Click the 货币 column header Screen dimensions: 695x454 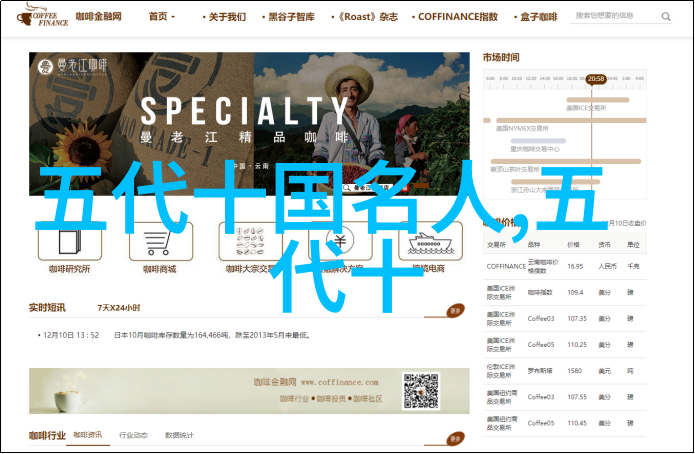(604, 245)
